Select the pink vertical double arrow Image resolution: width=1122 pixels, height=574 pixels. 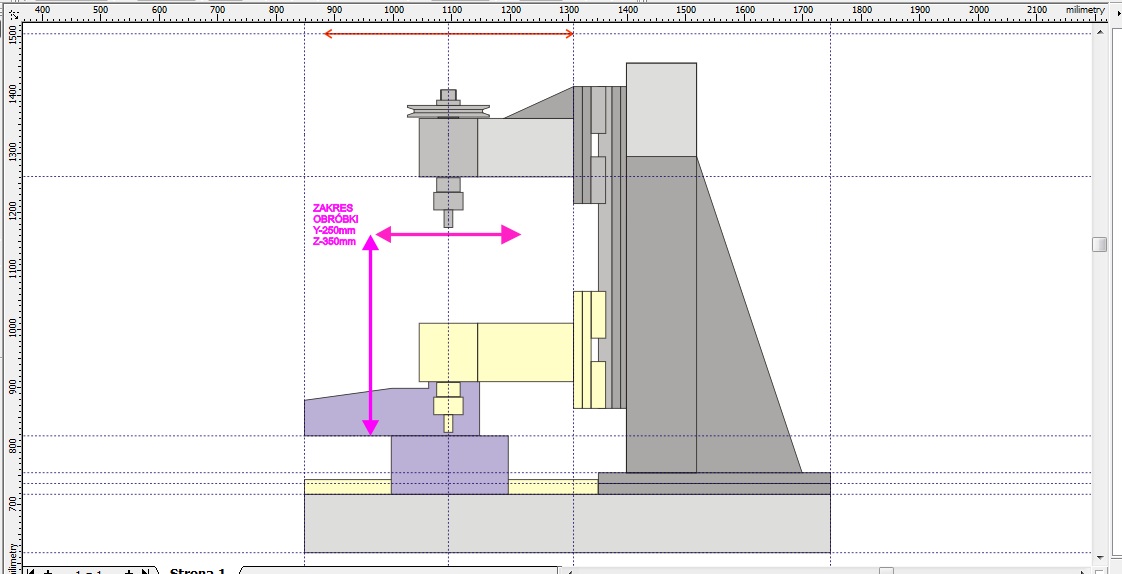[371, 335]
